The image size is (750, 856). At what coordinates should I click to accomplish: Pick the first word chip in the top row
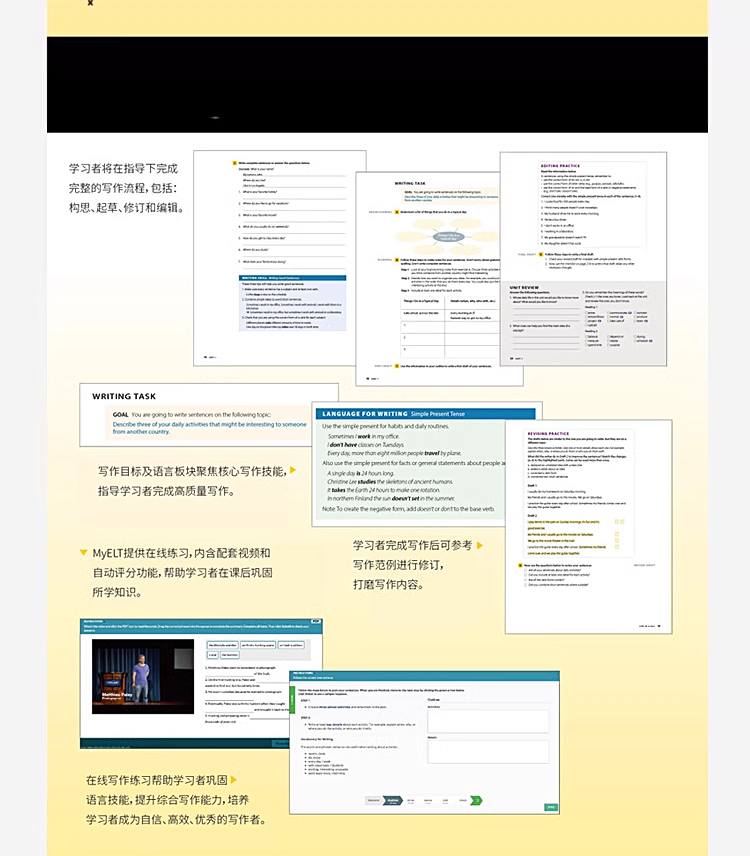point(223,645)
